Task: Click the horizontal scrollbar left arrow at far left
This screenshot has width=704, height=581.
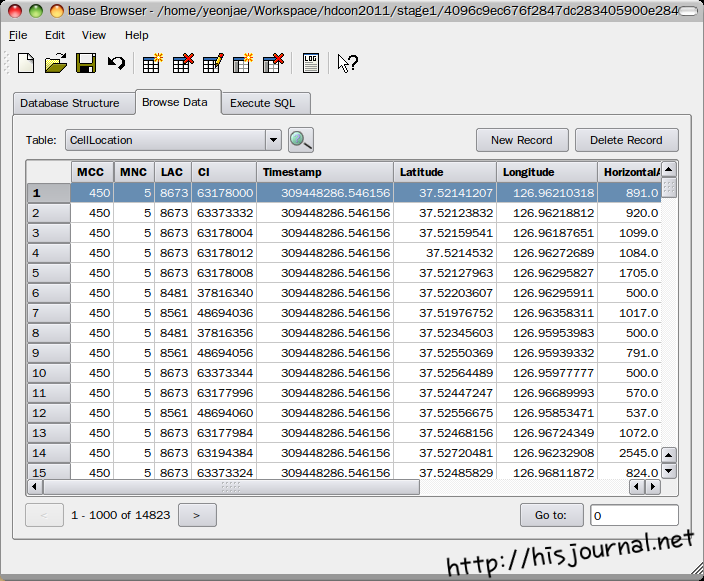Action: pos(35,487)
